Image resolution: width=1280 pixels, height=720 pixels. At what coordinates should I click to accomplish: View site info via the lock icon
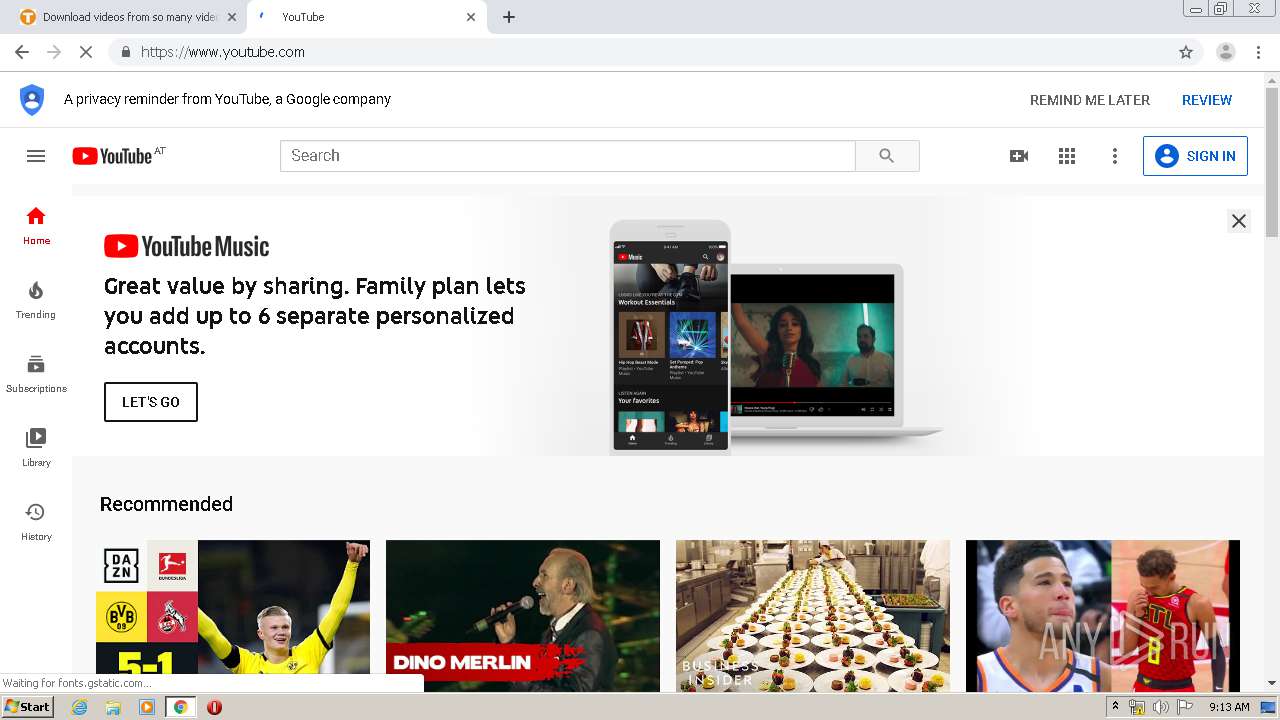[125, 52]
